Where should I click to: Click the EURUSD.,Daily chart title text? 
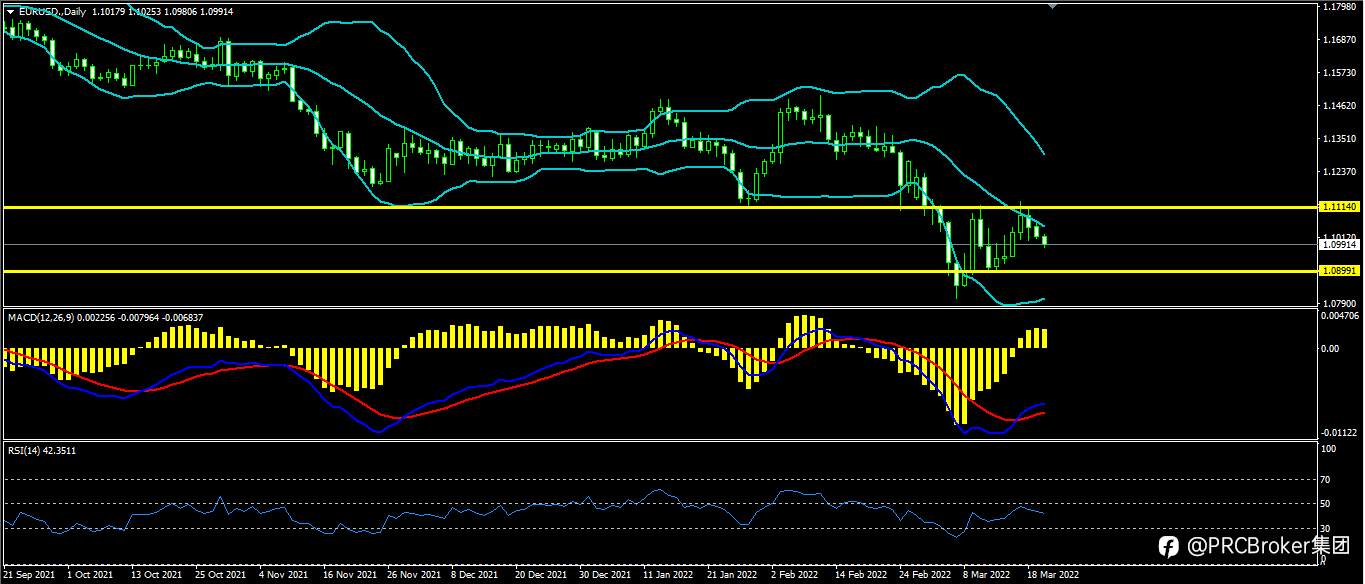click(52, 12)
